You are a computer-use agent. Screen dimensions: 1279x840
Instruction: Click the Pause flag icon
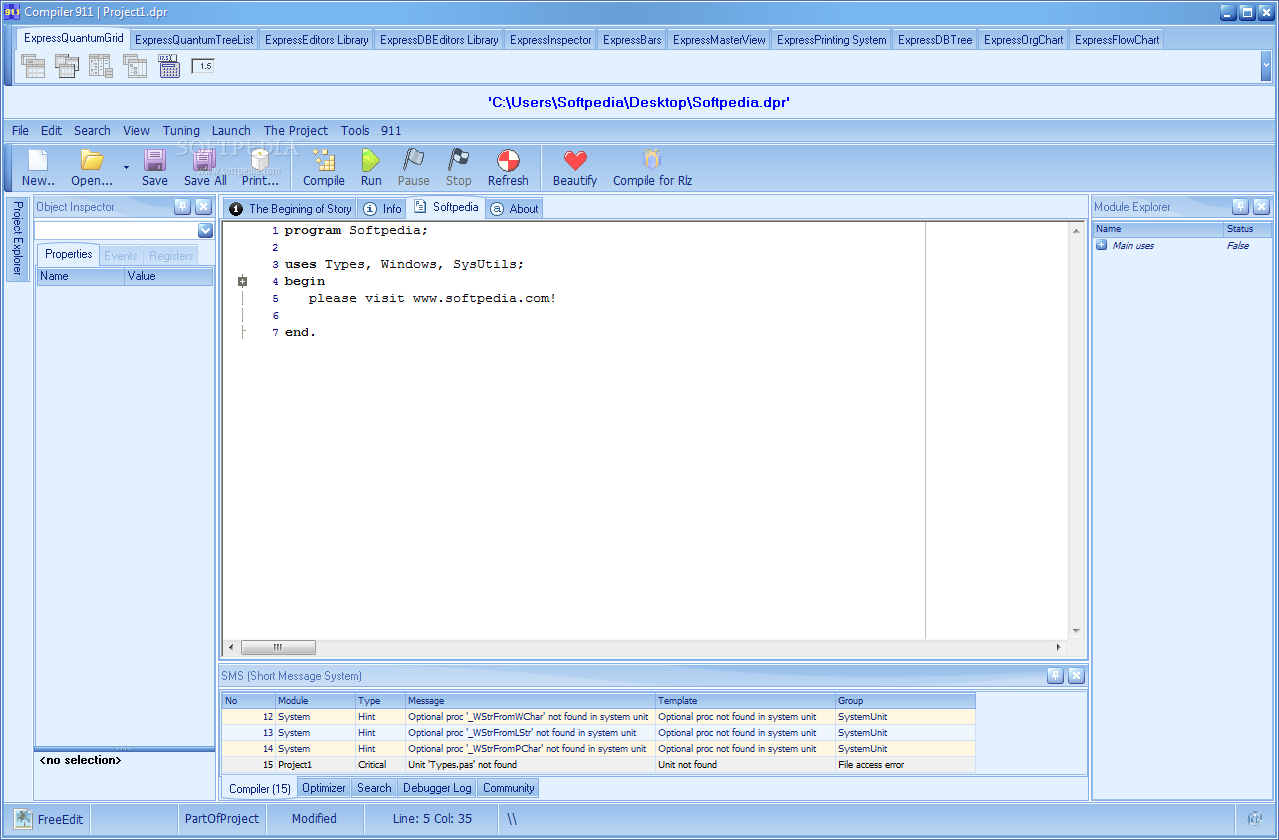click(413, 160)
